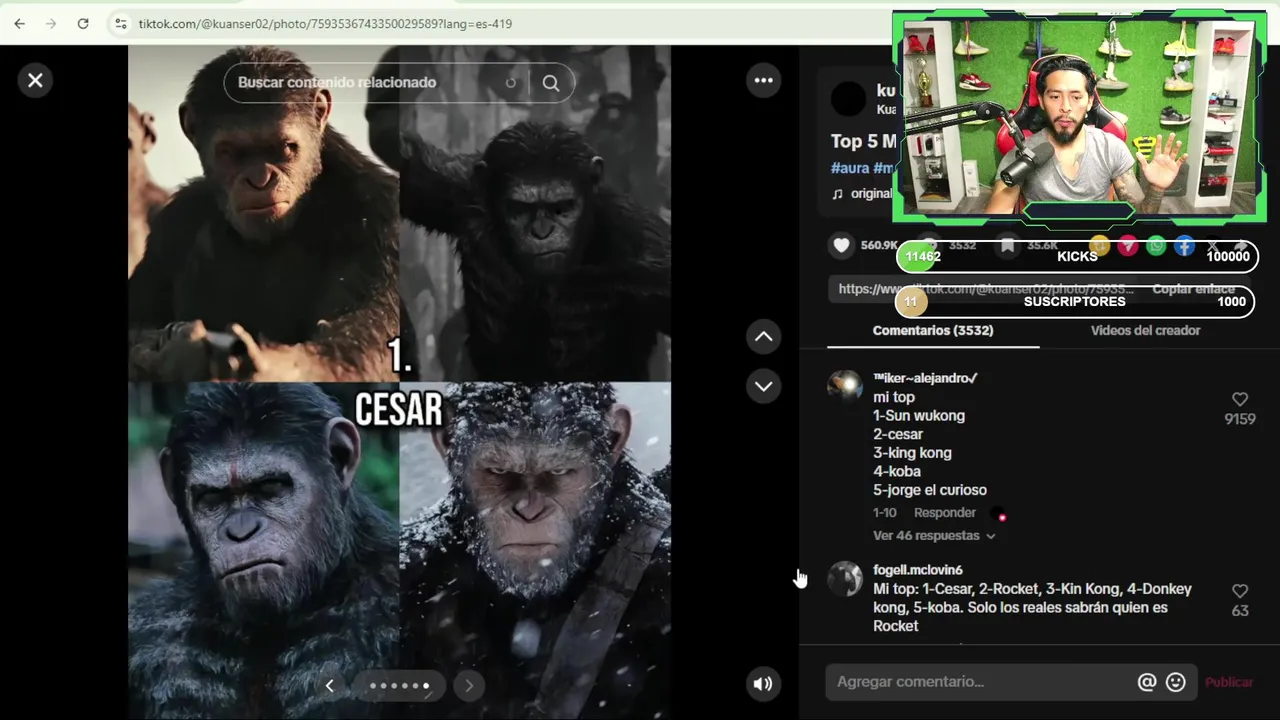Viewport: 1280px width, 720px height.
Task: Close the photo viewer with the X
Action: pos(35,80)
